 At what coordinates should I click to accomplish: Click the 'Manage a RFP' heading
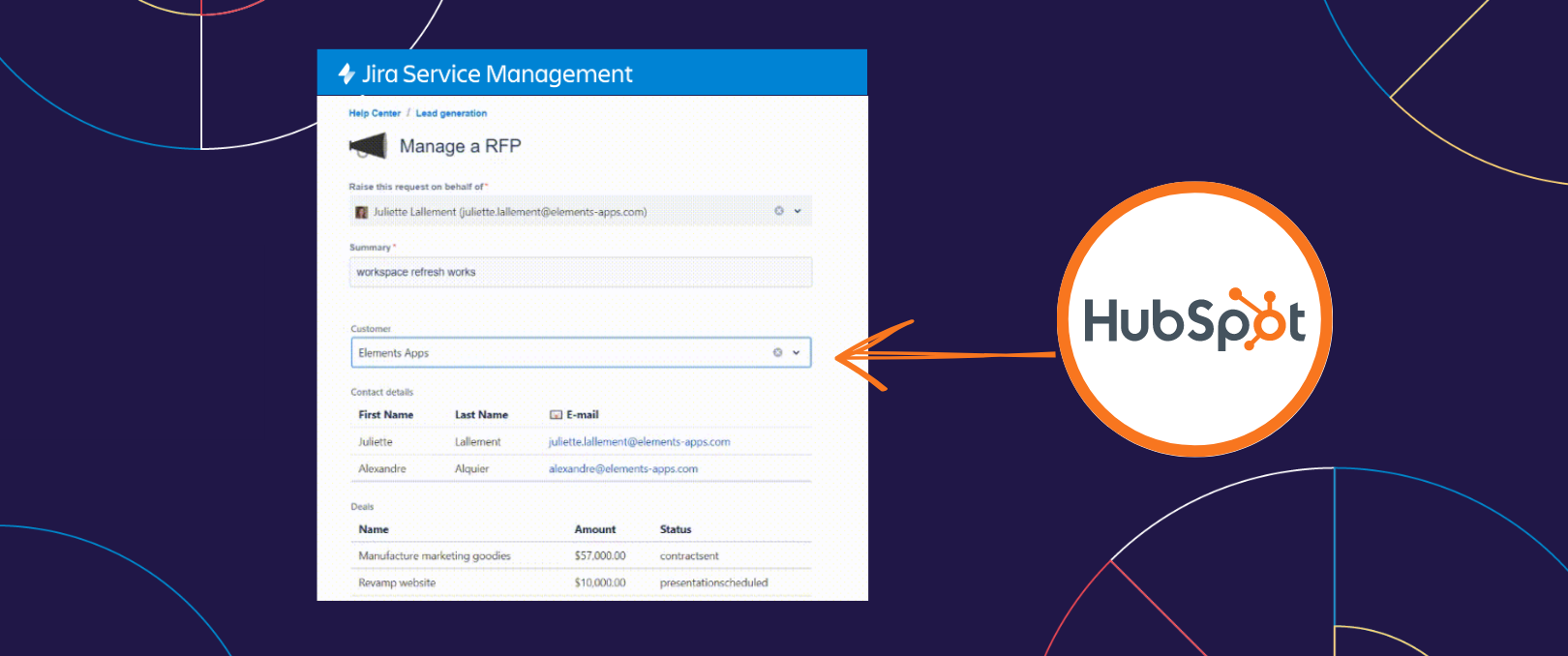460,146
